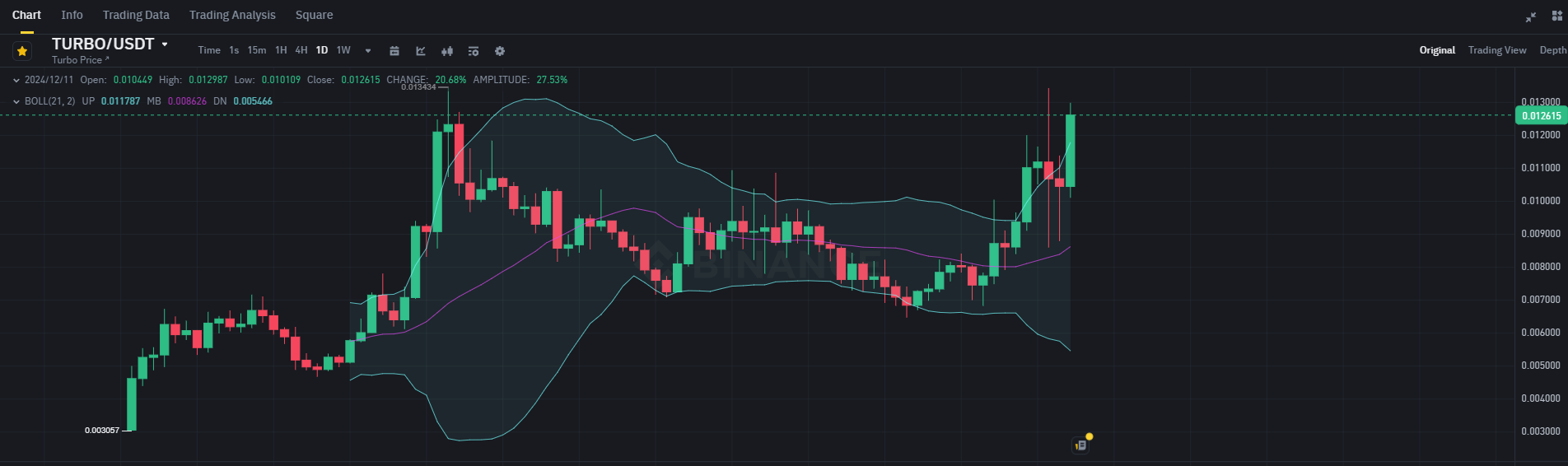1568x466 pixels.
Task: Open chart settings gear icon
Action: coord(500,51)
